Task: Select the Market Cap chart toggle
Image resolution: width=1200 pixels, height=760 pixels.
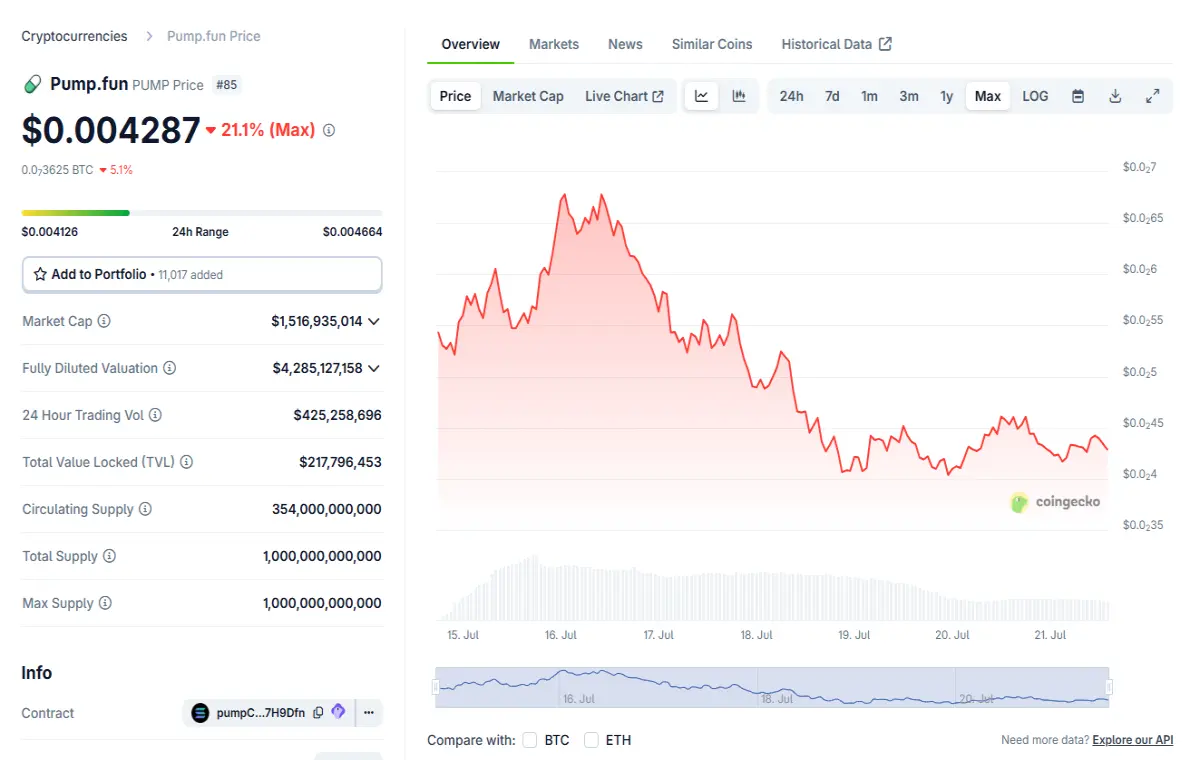Action: (x=528, y=96)
